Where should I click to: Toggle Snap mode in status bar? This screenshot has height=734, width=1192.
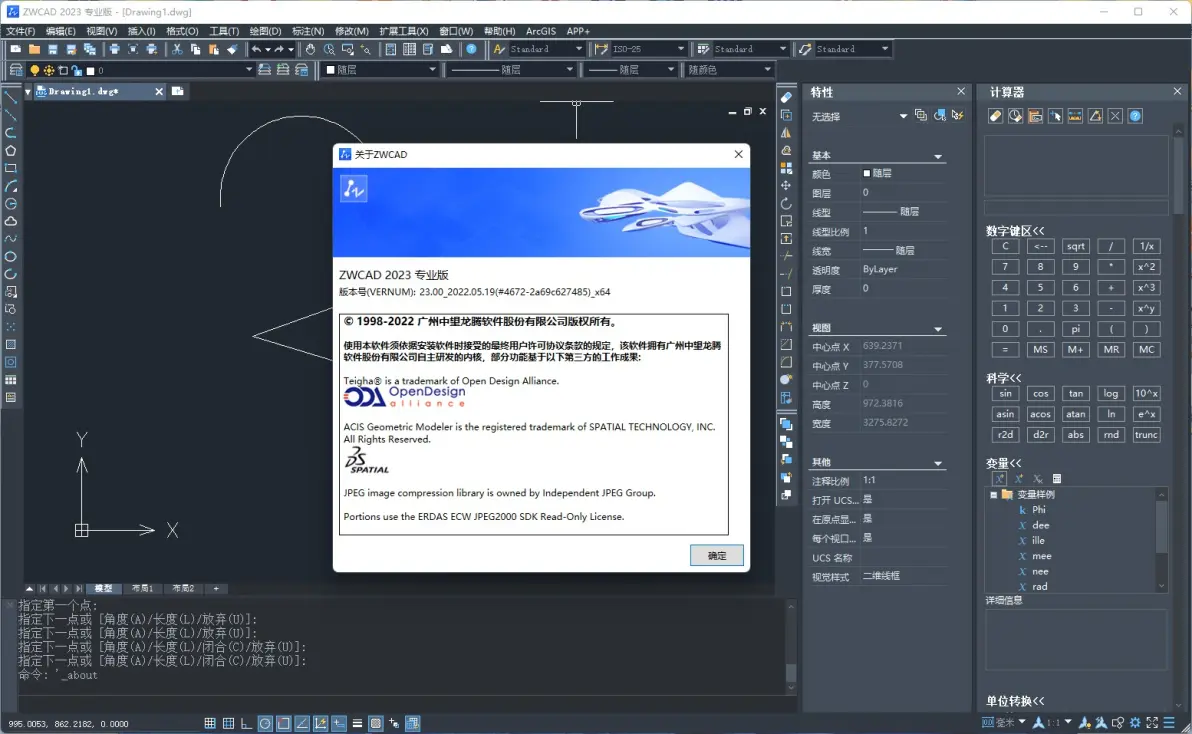[210, 723]
